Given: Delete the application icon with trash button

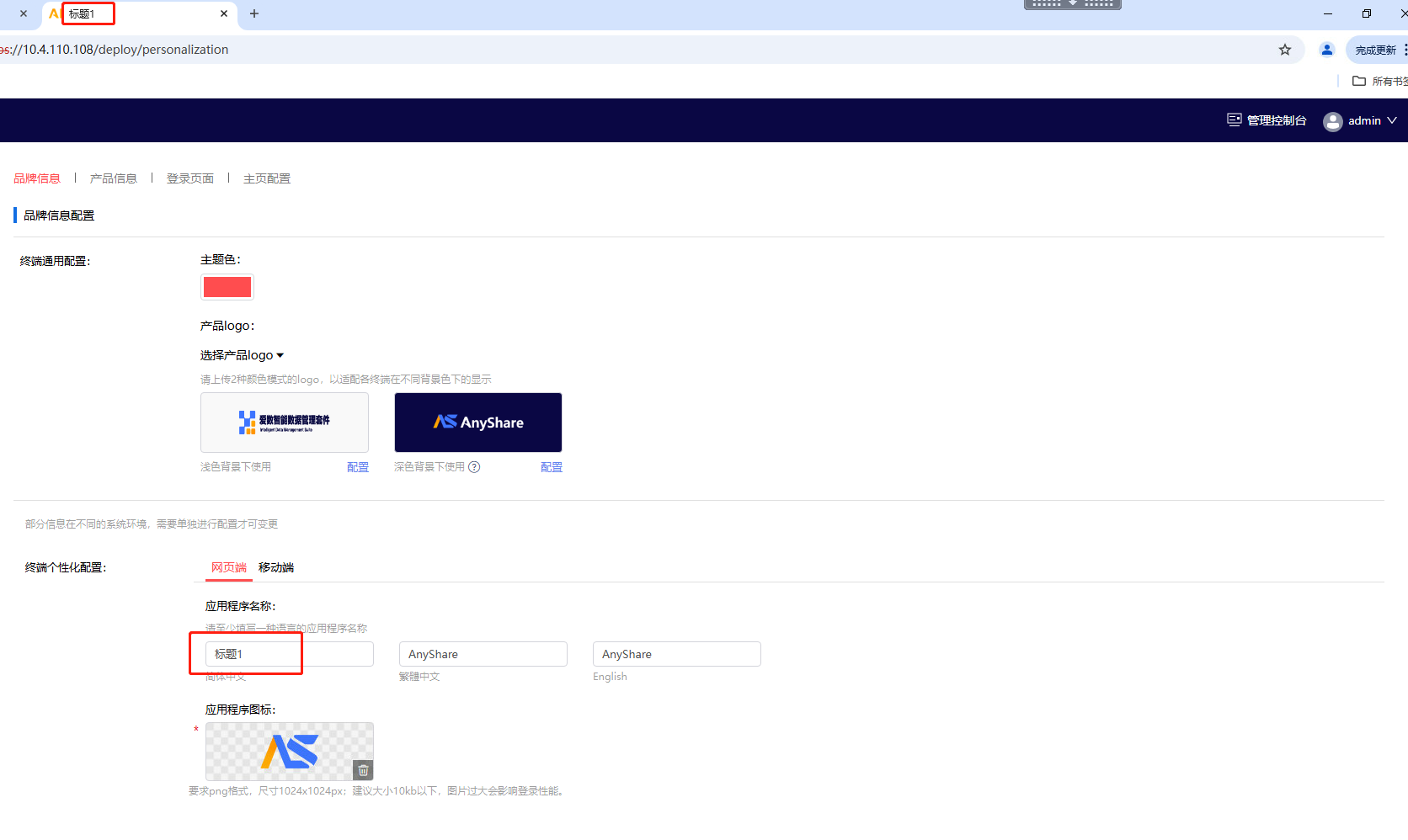Looking at the screenshot, I should click(363, 770).
